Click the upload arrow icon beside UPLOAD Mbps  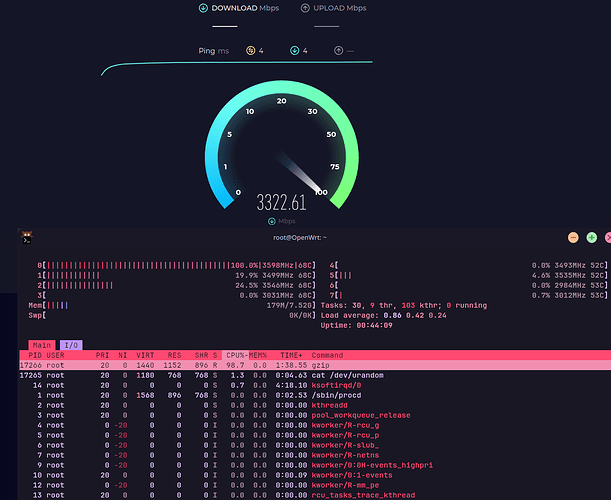pyautogui.click(x=305, y=8)
